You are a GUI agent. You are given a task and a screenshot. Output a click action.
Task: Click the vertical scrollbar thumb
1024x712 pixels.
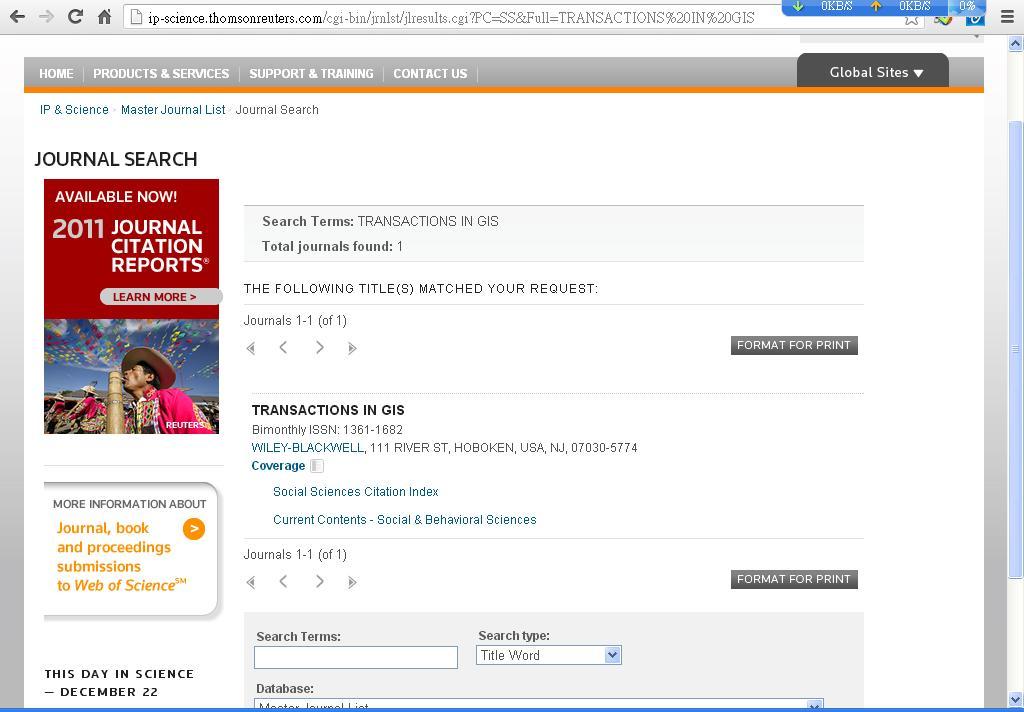pos(1016,349)
